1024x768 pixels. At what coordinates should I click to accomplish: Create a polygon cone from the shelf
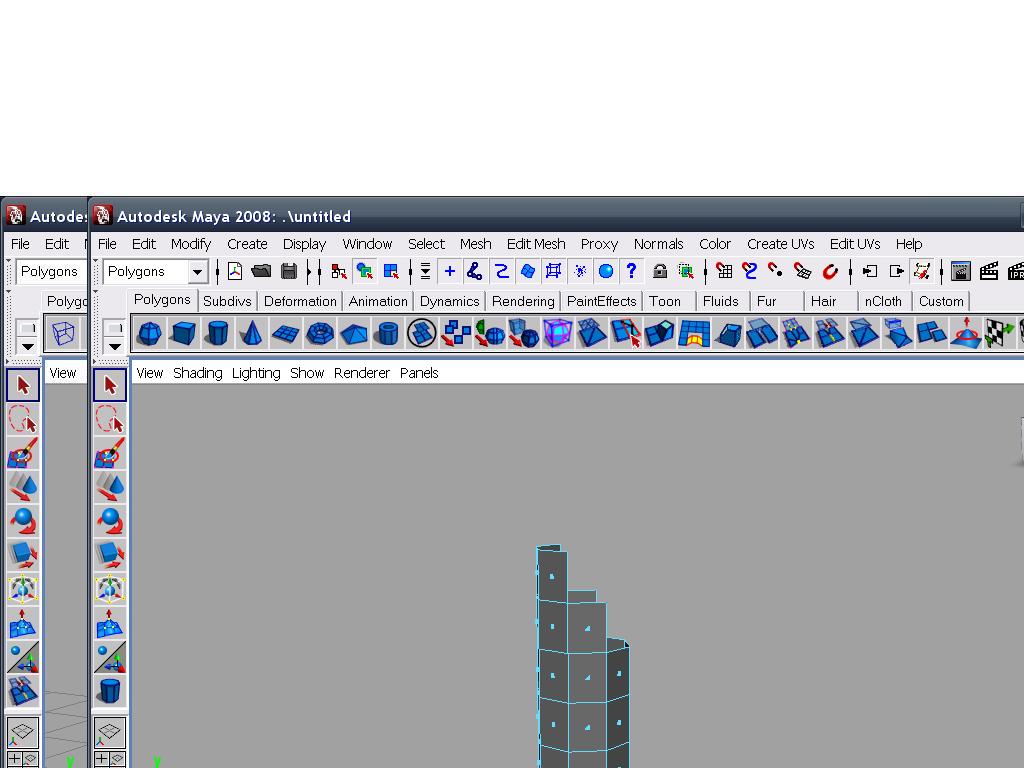coord(251,333)
